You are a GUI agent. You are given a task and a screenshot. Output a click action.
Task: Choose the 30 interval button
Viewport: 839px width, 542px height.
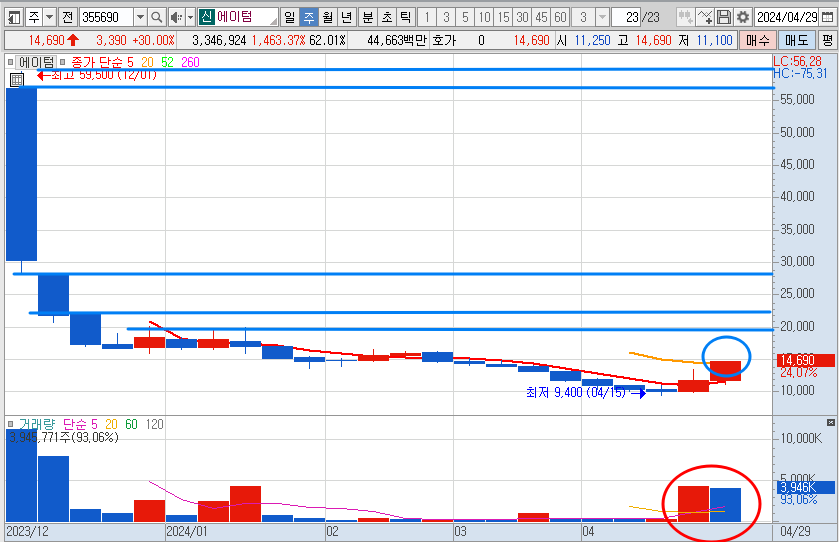pos(522,18)
